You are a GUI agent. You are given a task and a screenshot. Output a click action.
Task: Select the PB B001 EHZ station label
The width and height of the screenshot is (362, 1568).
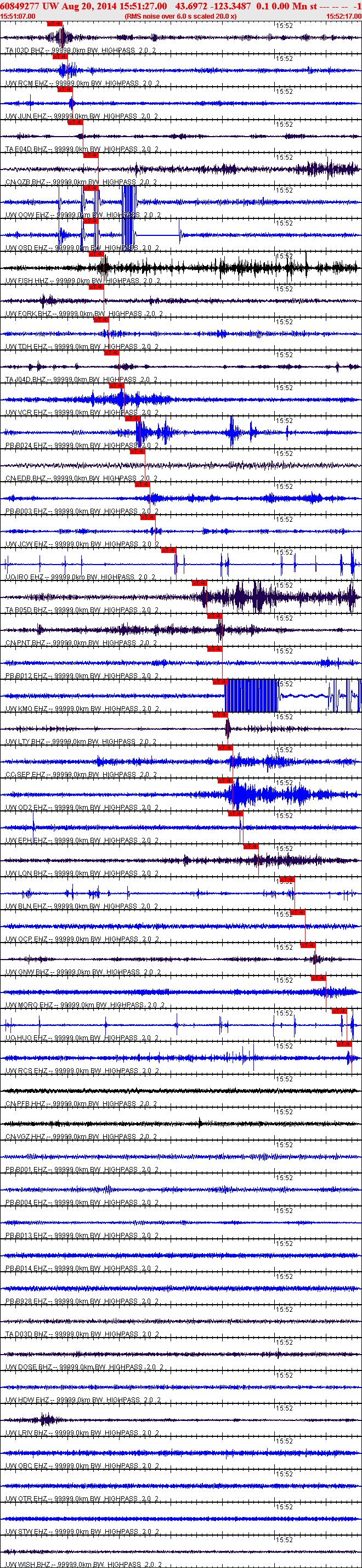point(82,1168)
